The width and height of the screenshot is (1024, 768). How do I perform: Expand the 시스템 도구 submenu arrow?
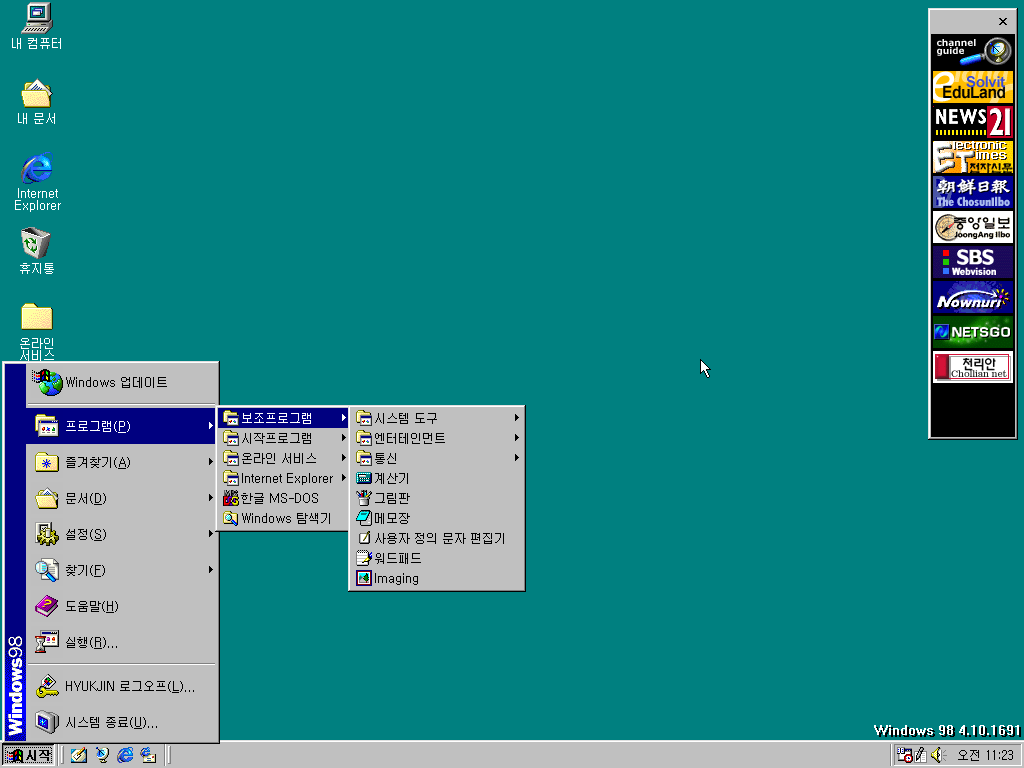(x=517, y=418)
